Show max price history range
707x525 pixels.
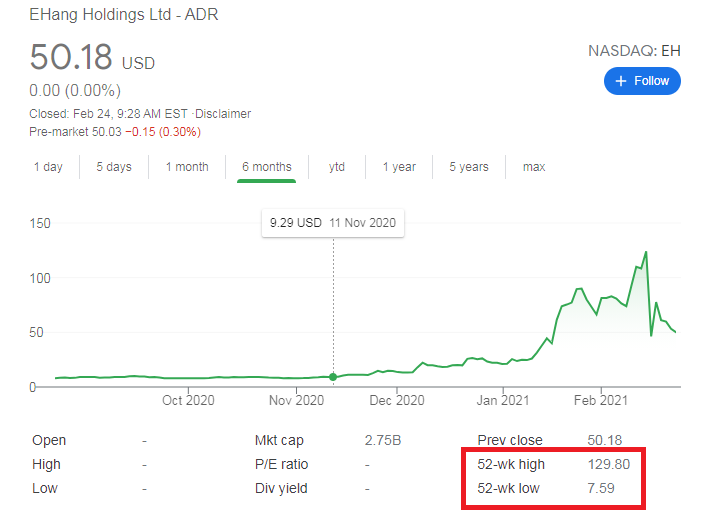pos(534,167)
